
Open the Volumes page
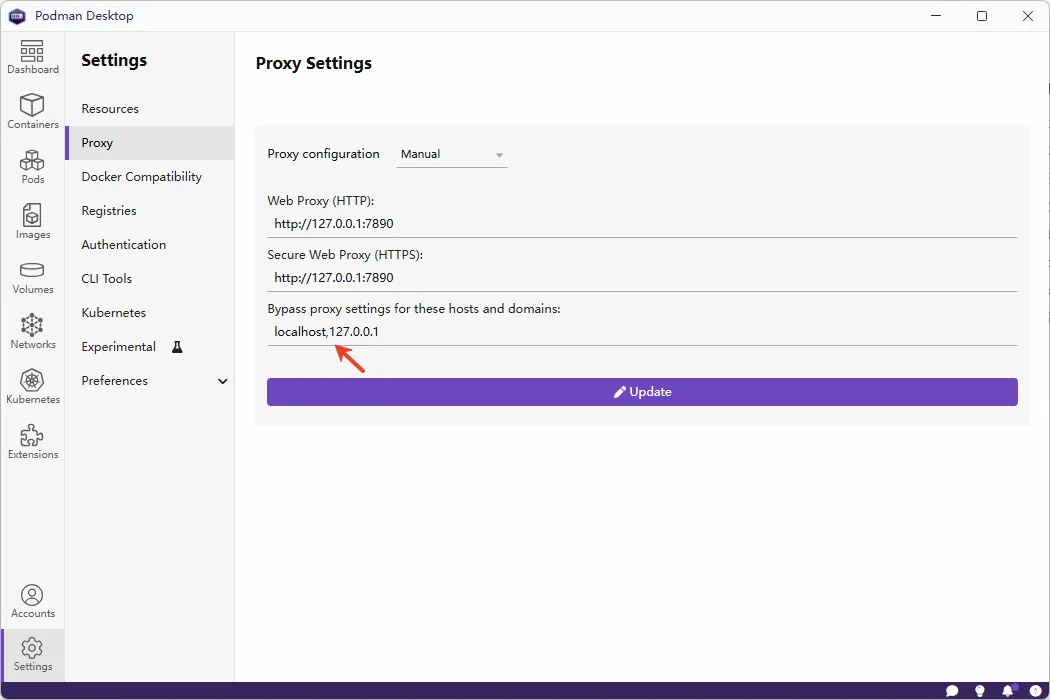click(32, 276)
